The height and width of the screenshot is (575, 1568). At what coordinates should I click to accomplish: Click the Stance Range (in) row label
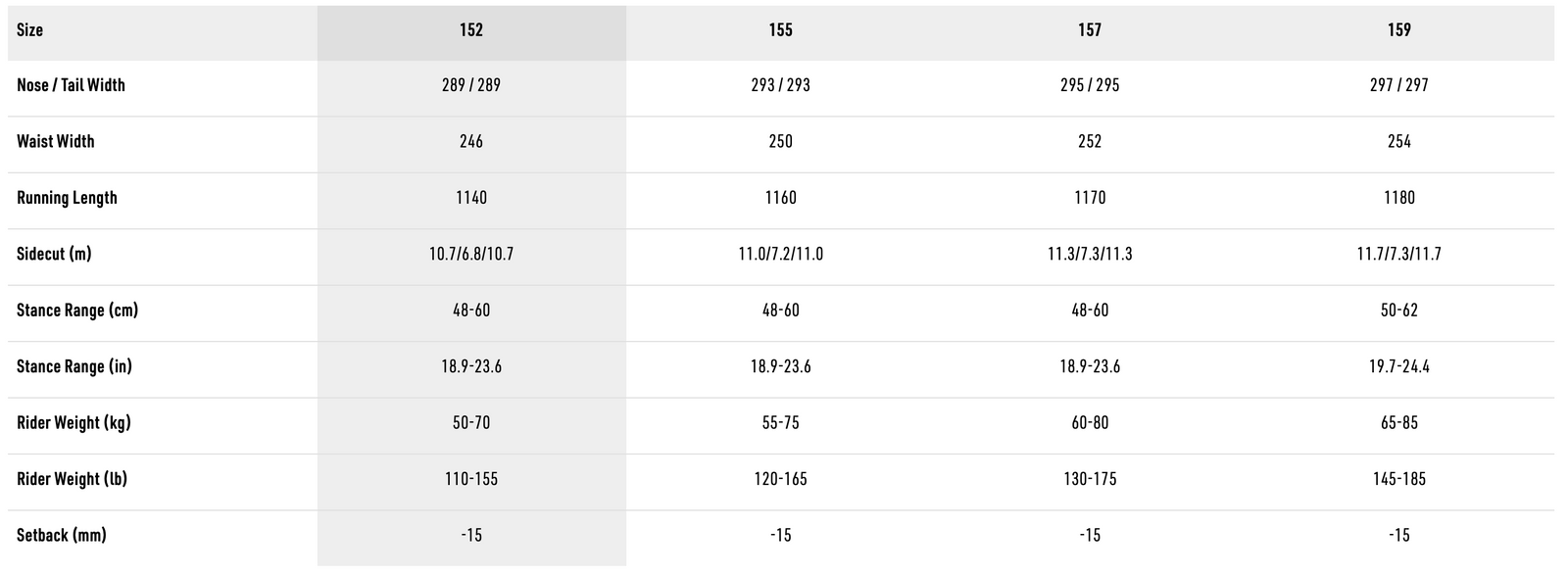74,366
